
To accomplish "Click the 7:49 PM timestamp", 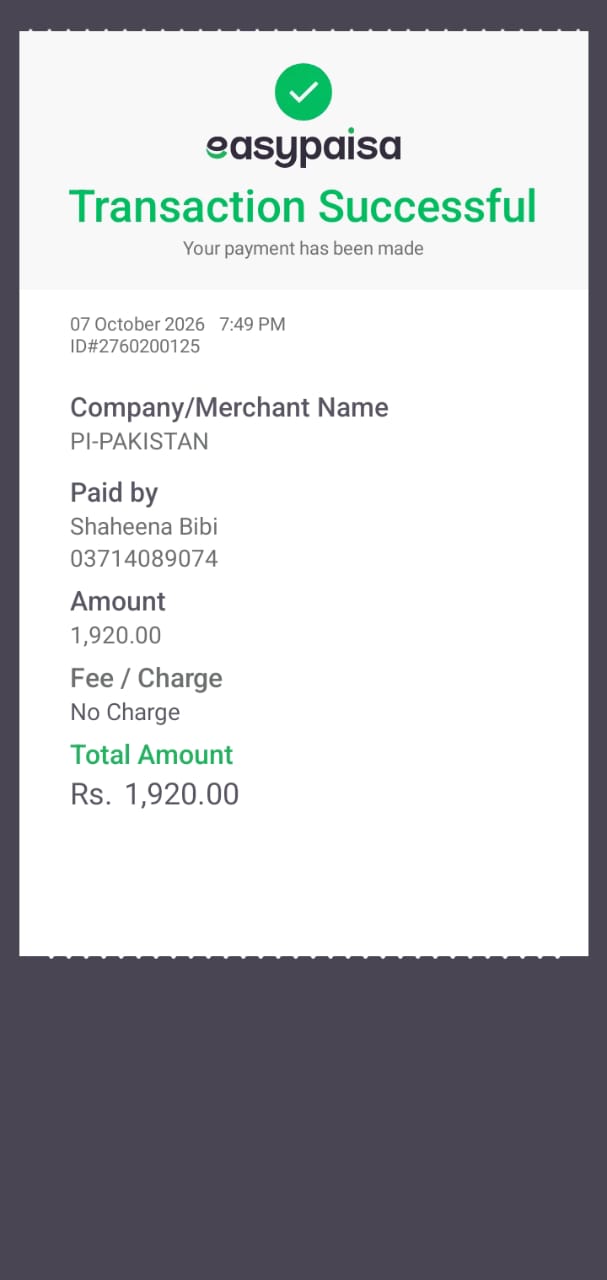I will pyautogui.click(x=252, y=324).
